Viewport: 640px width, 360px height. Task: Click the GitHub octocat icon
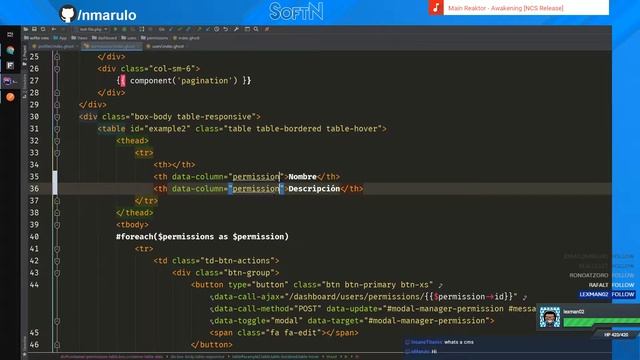pyautogui.click(x=67, y=14)
